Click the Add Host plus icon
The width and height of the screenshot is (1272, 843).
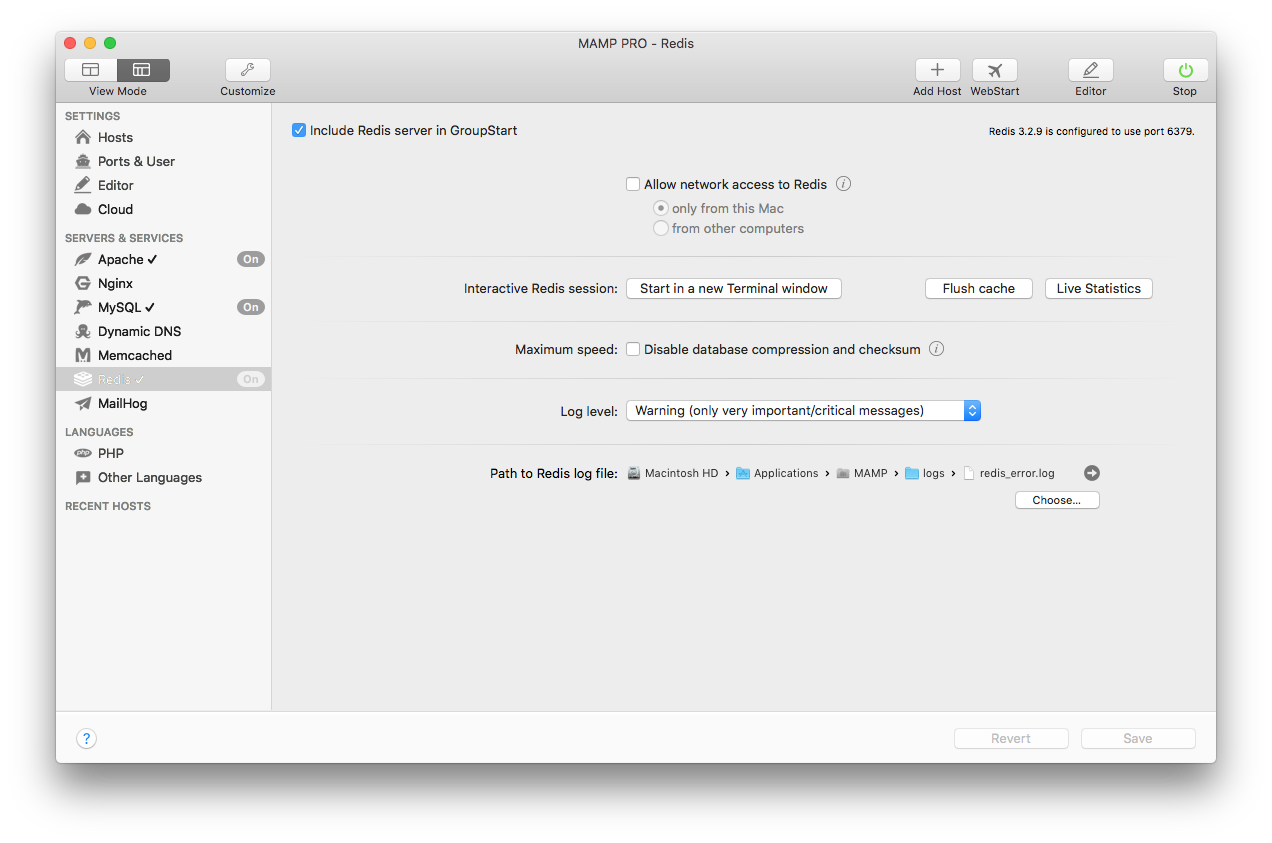(x=937, y=70)
